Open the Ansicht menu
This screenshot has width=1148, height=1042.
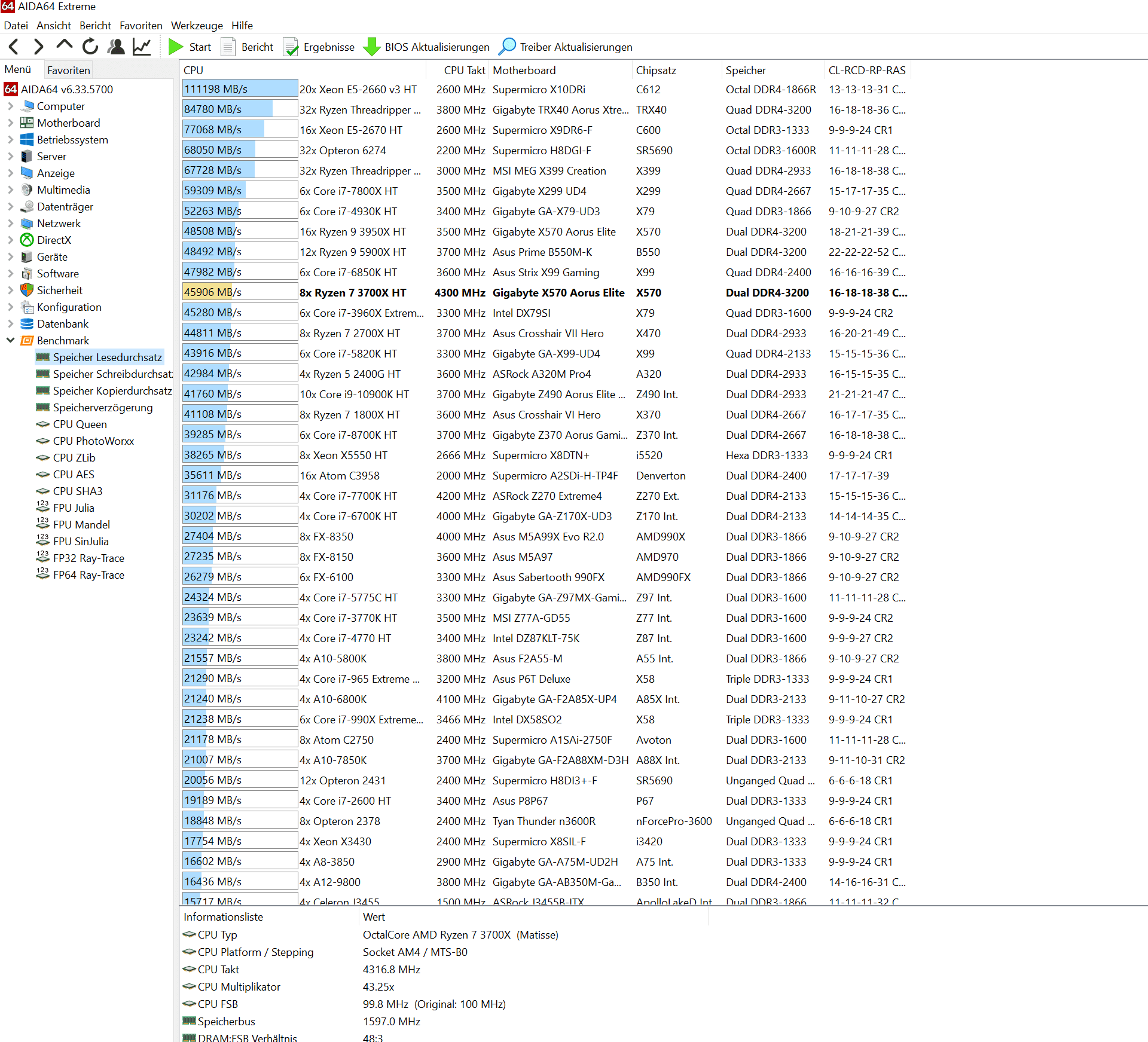[53, 26]
